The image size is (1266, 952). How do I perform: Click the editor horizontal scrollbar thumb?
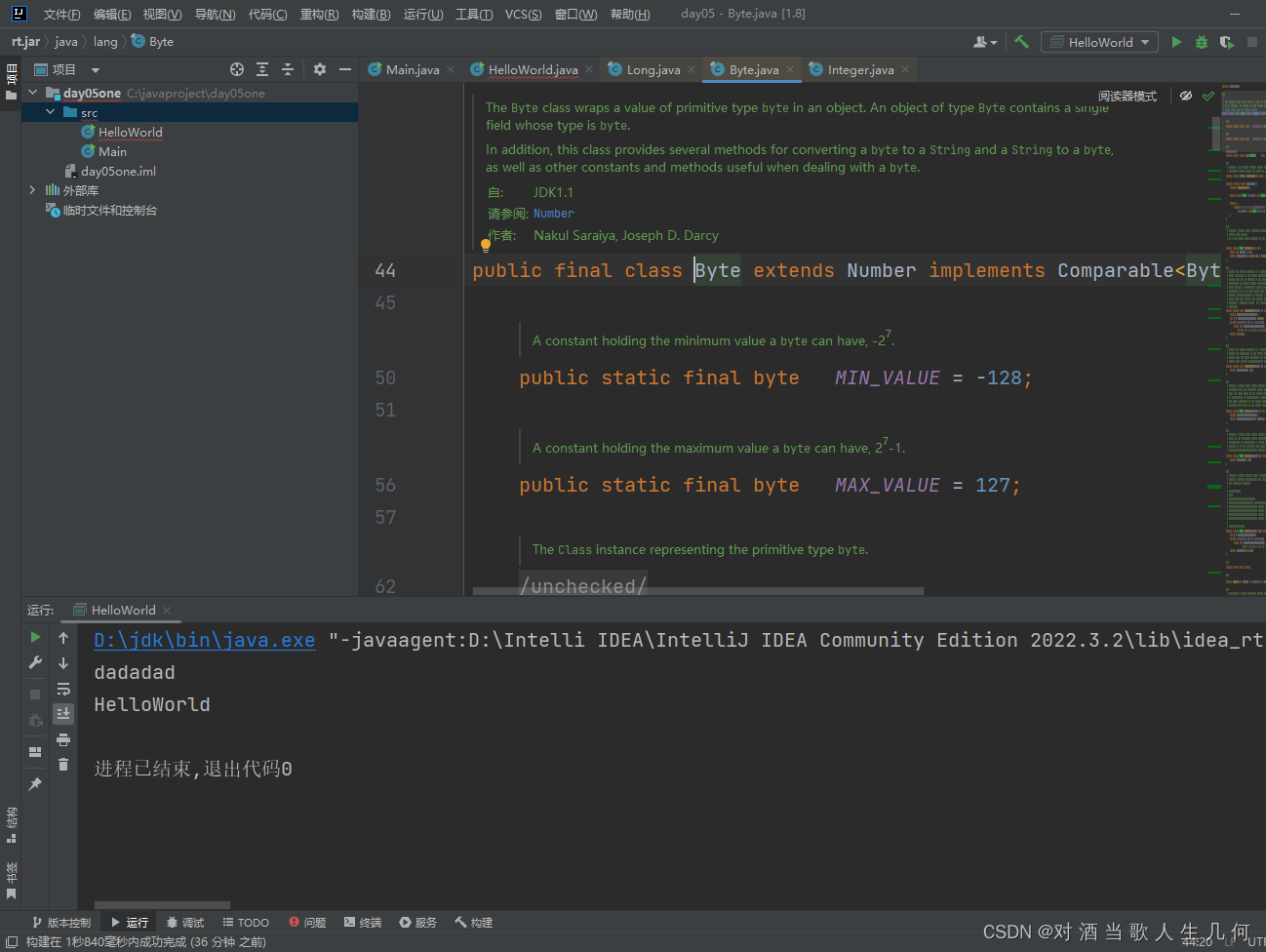698,591
